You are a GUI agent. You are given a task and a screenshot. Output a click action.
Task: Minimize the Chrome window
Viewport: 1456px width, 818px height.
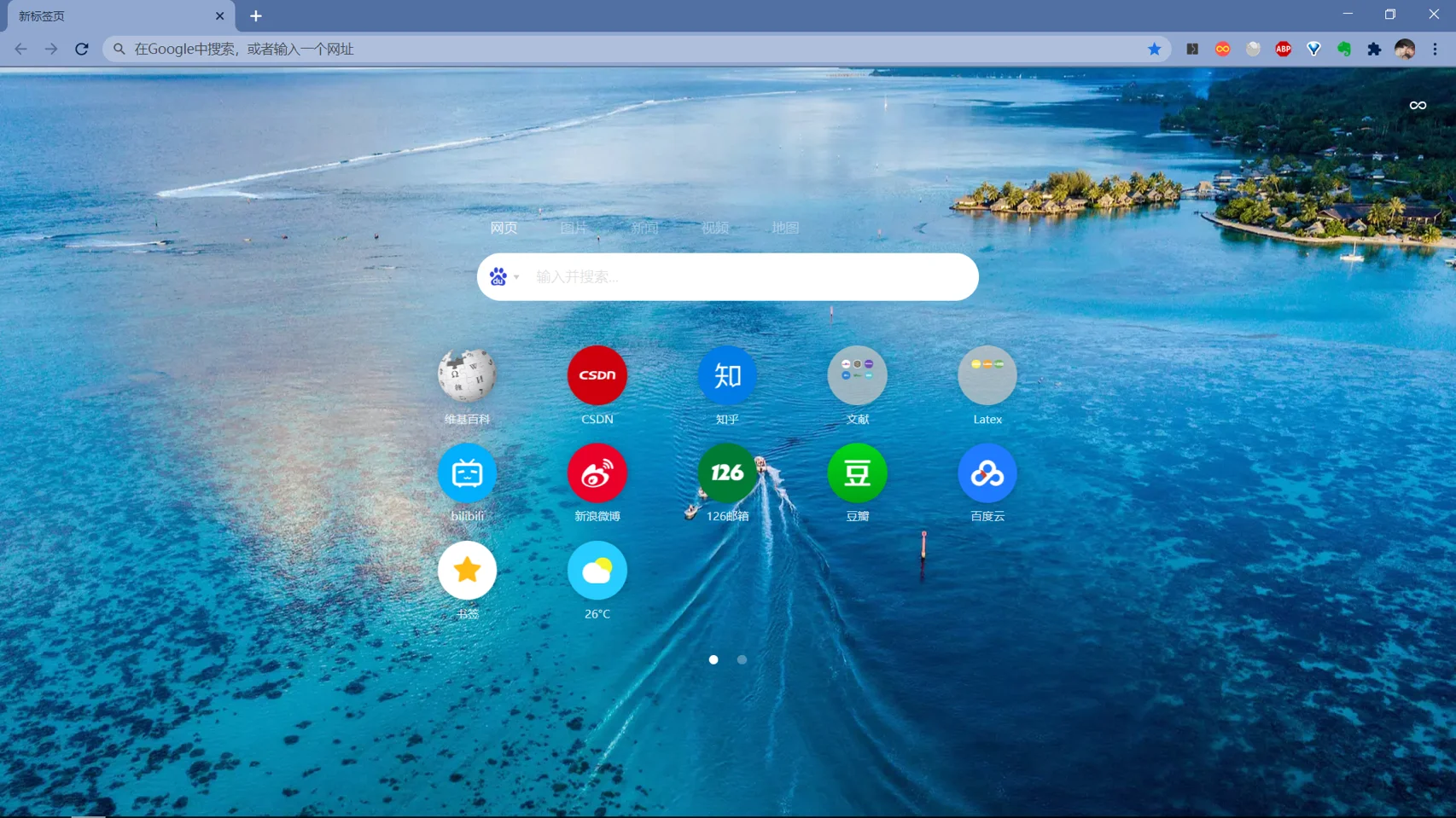(x=1348, y=14)
